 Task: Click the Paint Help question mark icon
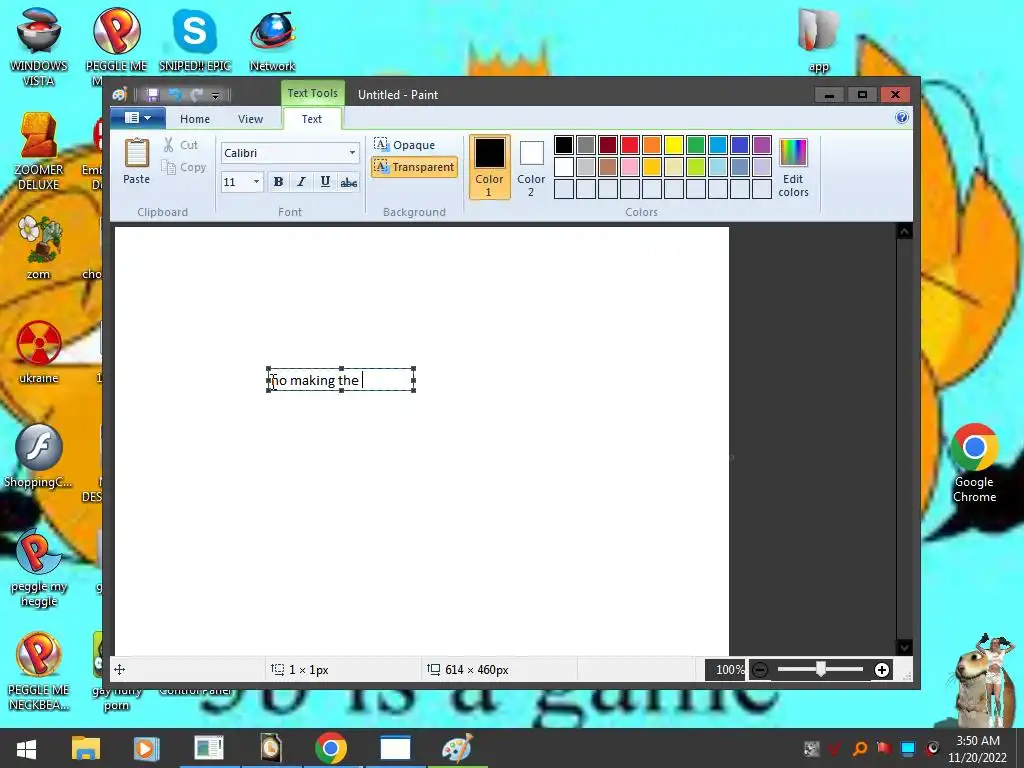[902, 118]
